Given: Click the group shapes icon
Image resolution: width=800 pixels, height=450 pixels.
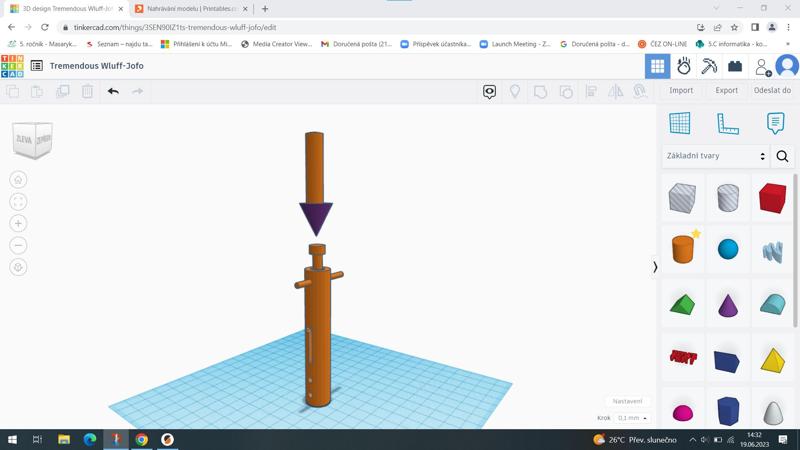Looking at the screenshot, I should click(540, 91).
